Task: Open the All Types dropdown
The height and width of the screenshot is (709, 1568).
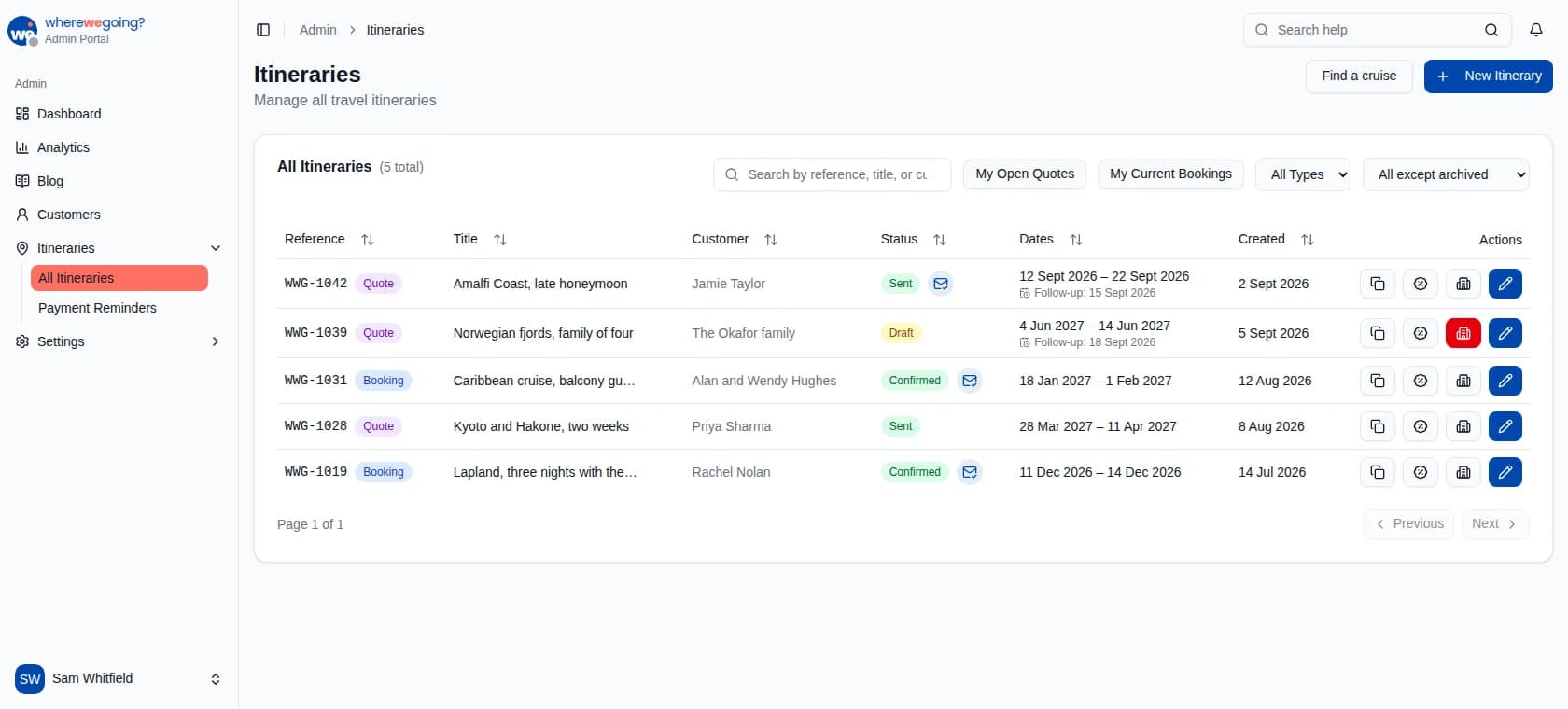Action: point(1304,174)
